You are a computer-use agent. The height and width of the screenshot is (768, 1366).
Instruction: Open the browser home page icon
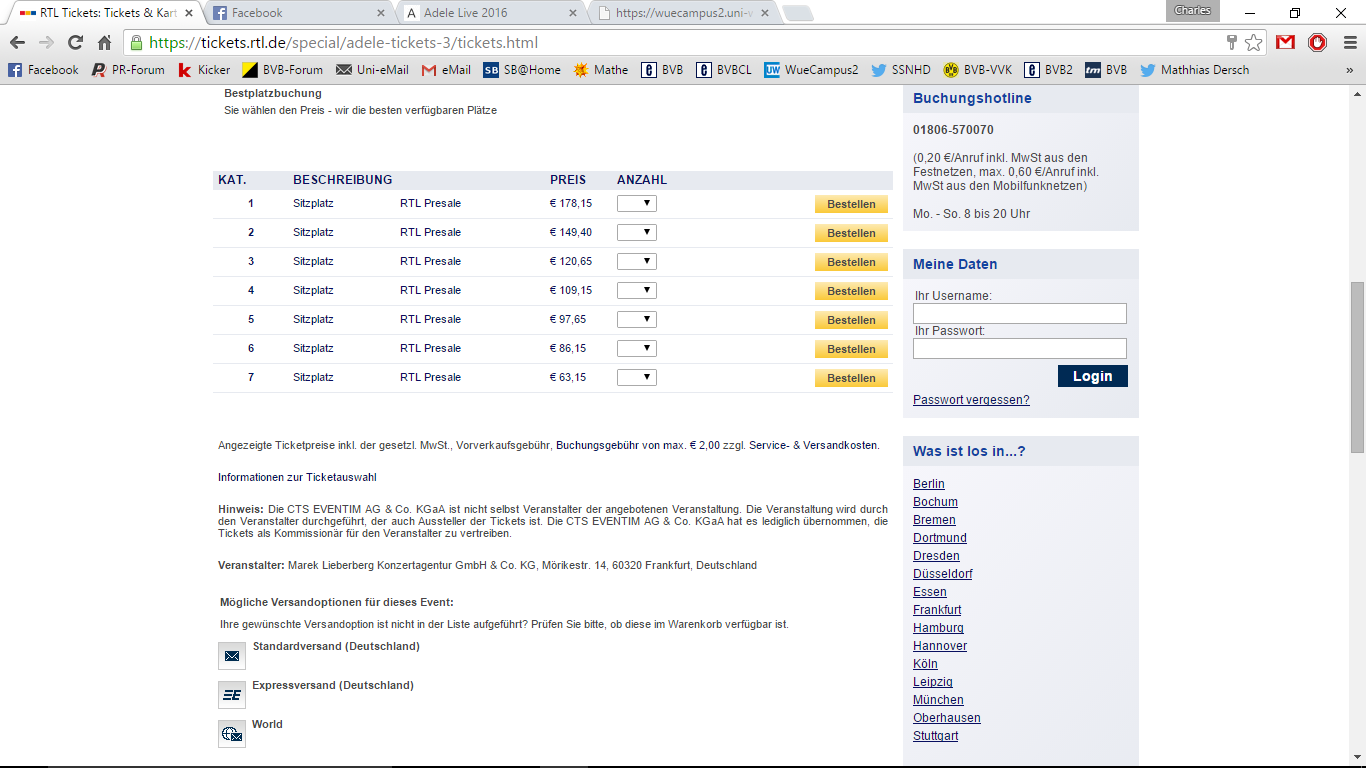[104, 43]
